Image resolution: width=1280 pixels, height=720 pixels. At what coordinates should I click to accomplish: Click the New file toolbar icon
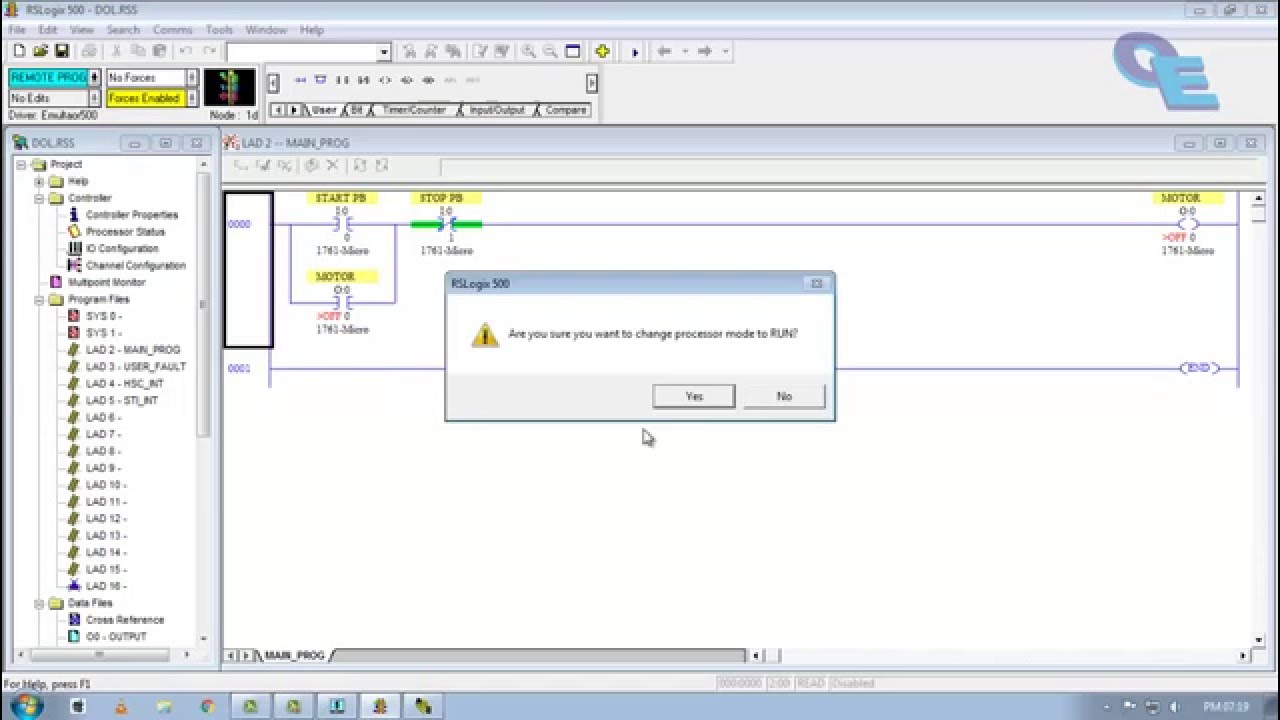click(x=19, y=51)
